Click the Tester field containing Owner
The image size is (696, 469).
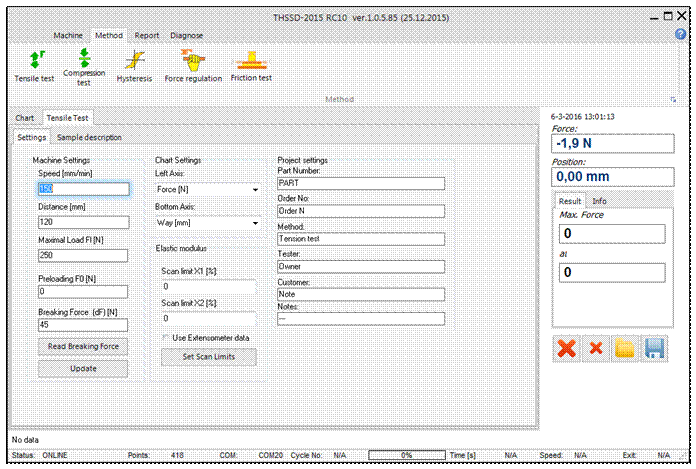click(361, 267)
